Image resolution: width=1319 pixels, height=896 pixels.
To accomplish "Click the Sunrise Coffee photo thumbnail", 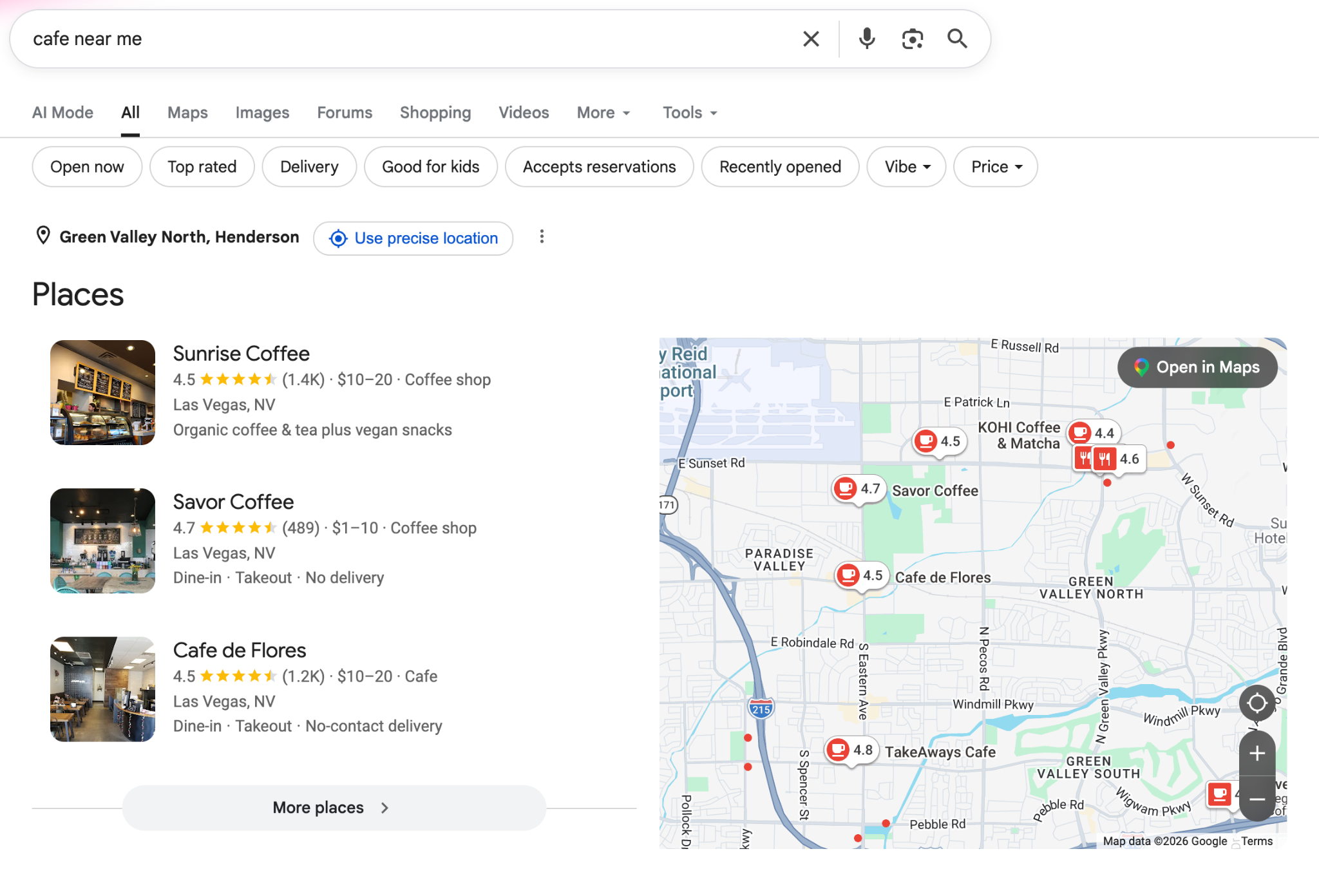I will pyautogui.click(x=103, y=392).
